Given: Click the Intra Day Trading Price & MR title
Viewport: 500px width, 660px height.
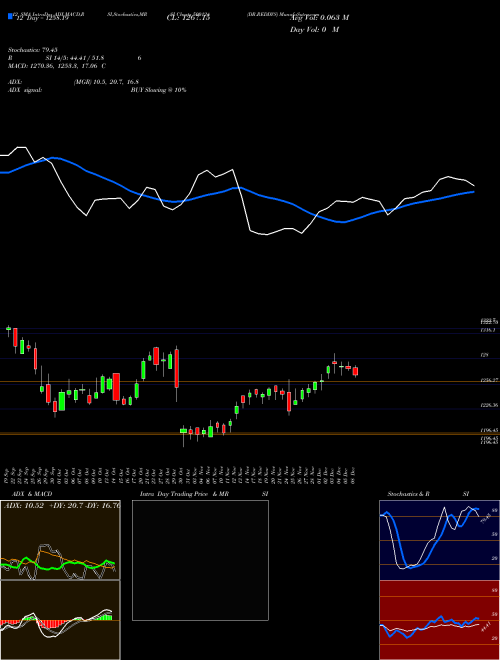Looking at the screenshot, I should (x=185, y=494).
